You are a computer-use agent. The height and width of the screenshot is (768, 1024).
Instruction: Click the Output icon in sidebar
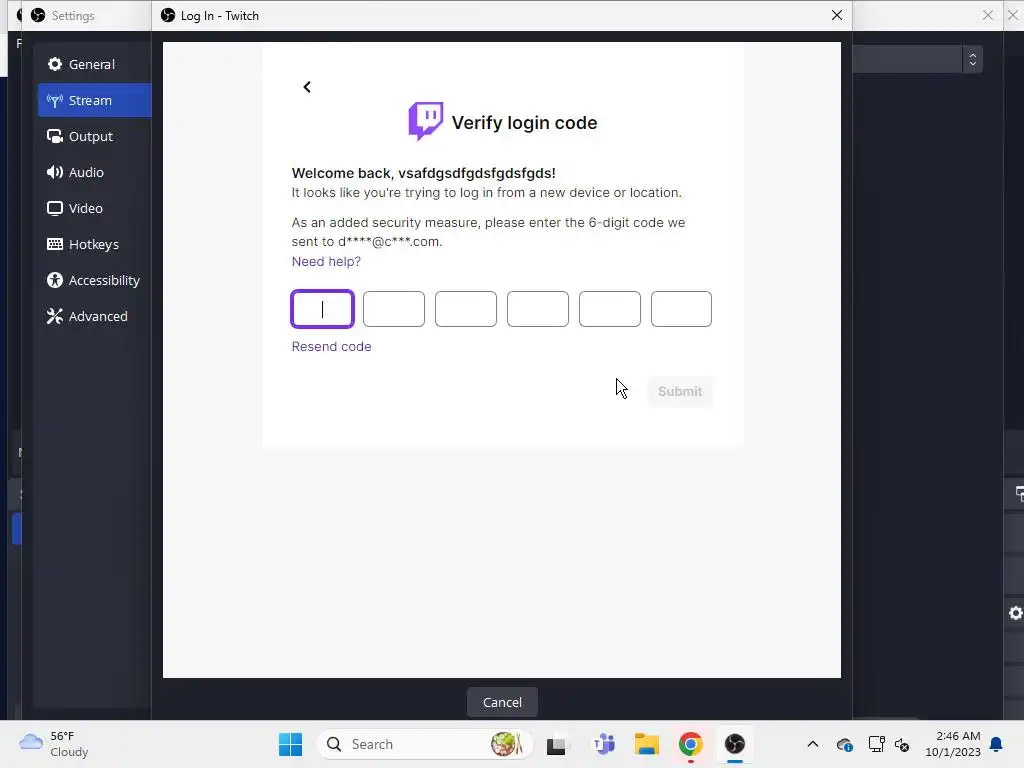pyautogui.click(x=55, y=136)
